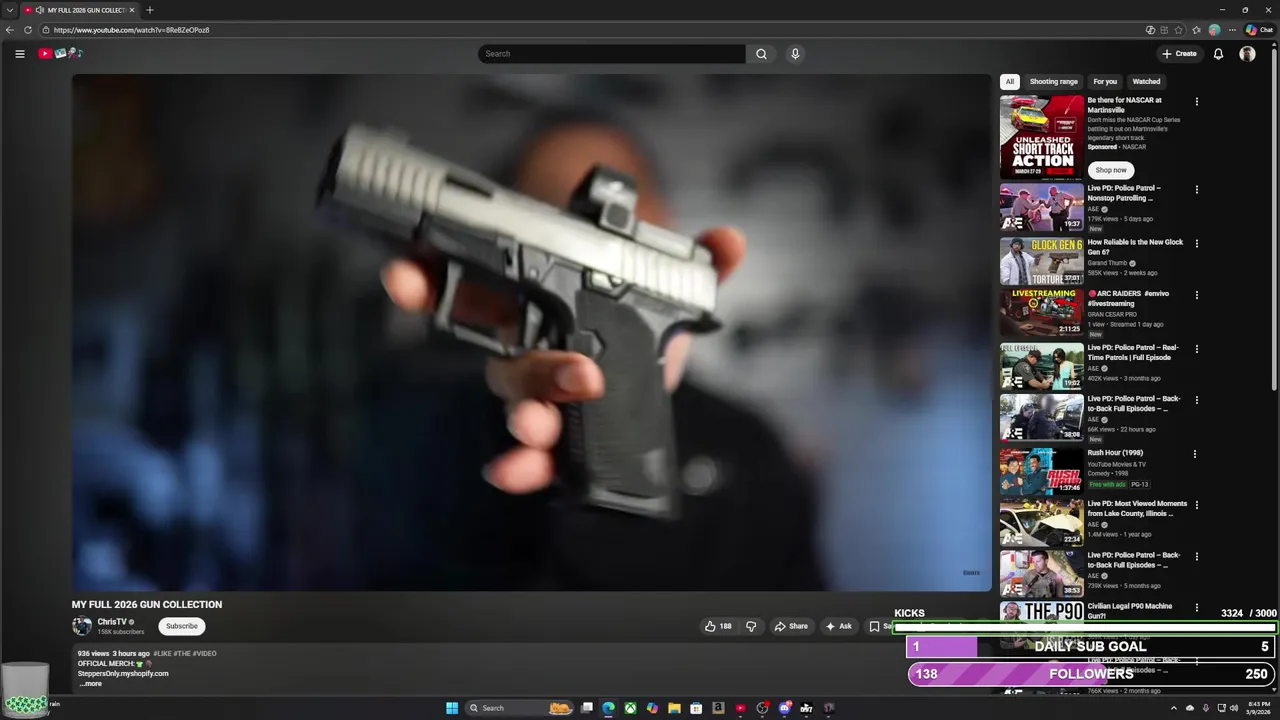This screenshot has width=1280, height=720.
Task: Open the clock showing 8:43 PM
Action: pos(1258,708)
